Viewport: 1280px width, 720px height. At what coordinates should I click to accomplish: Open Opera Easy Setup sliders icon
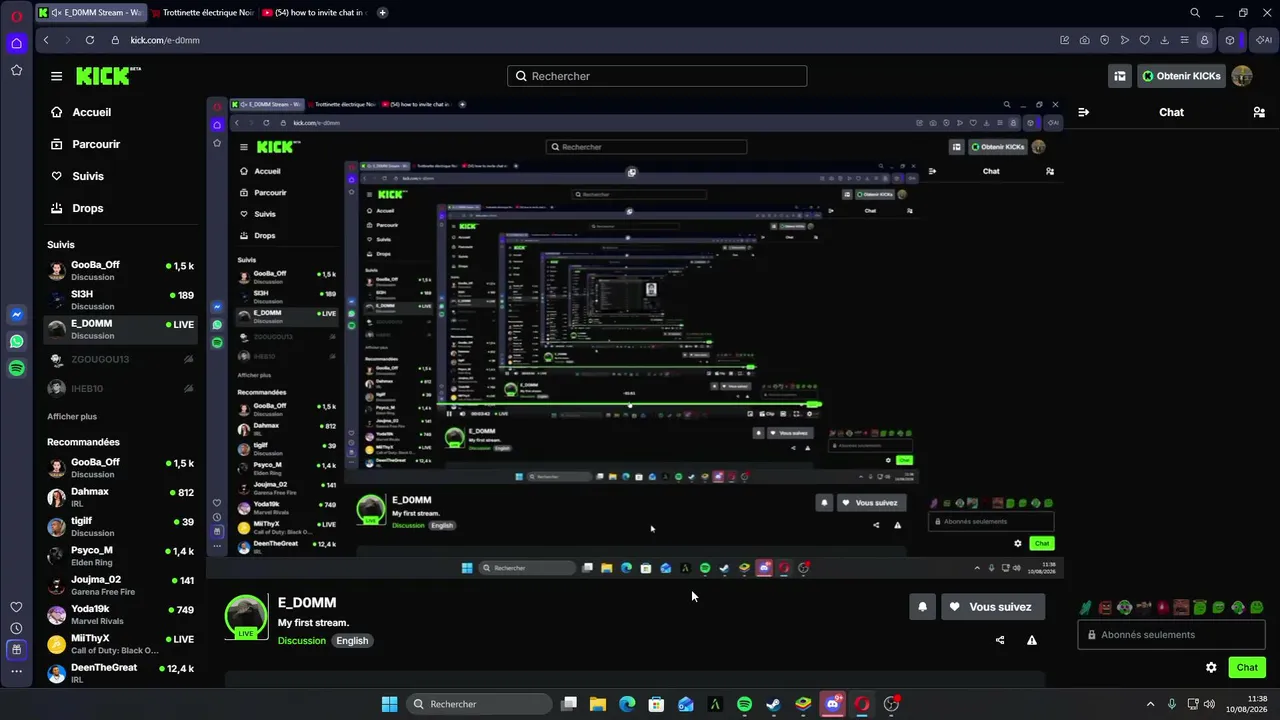click(x=1185, y=40)
